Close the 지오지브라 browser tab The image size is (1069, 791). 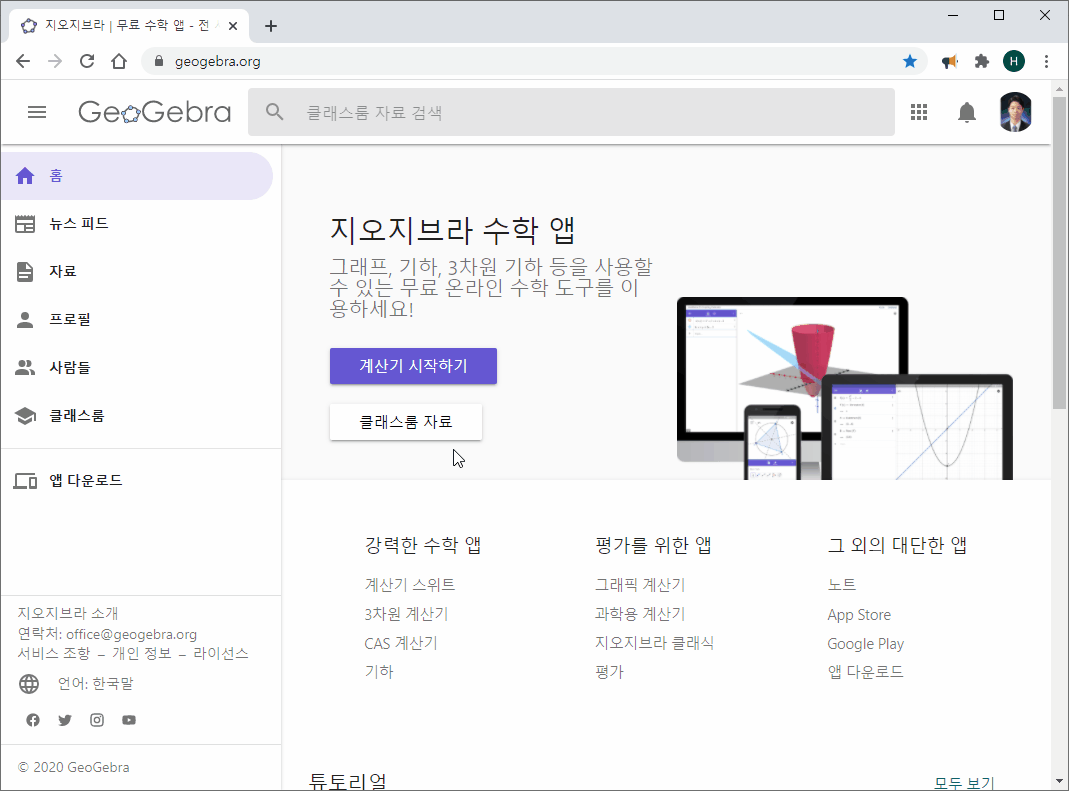coord(232,26)
